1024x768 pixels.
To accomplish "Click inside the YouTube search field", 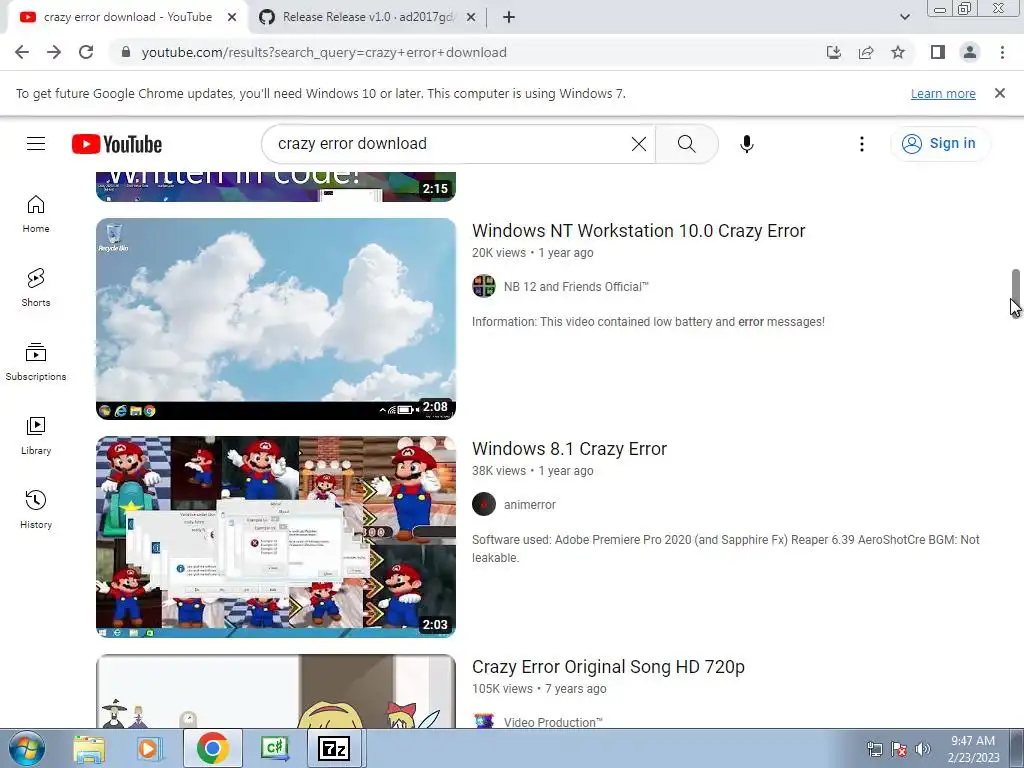I will (451, 144).
